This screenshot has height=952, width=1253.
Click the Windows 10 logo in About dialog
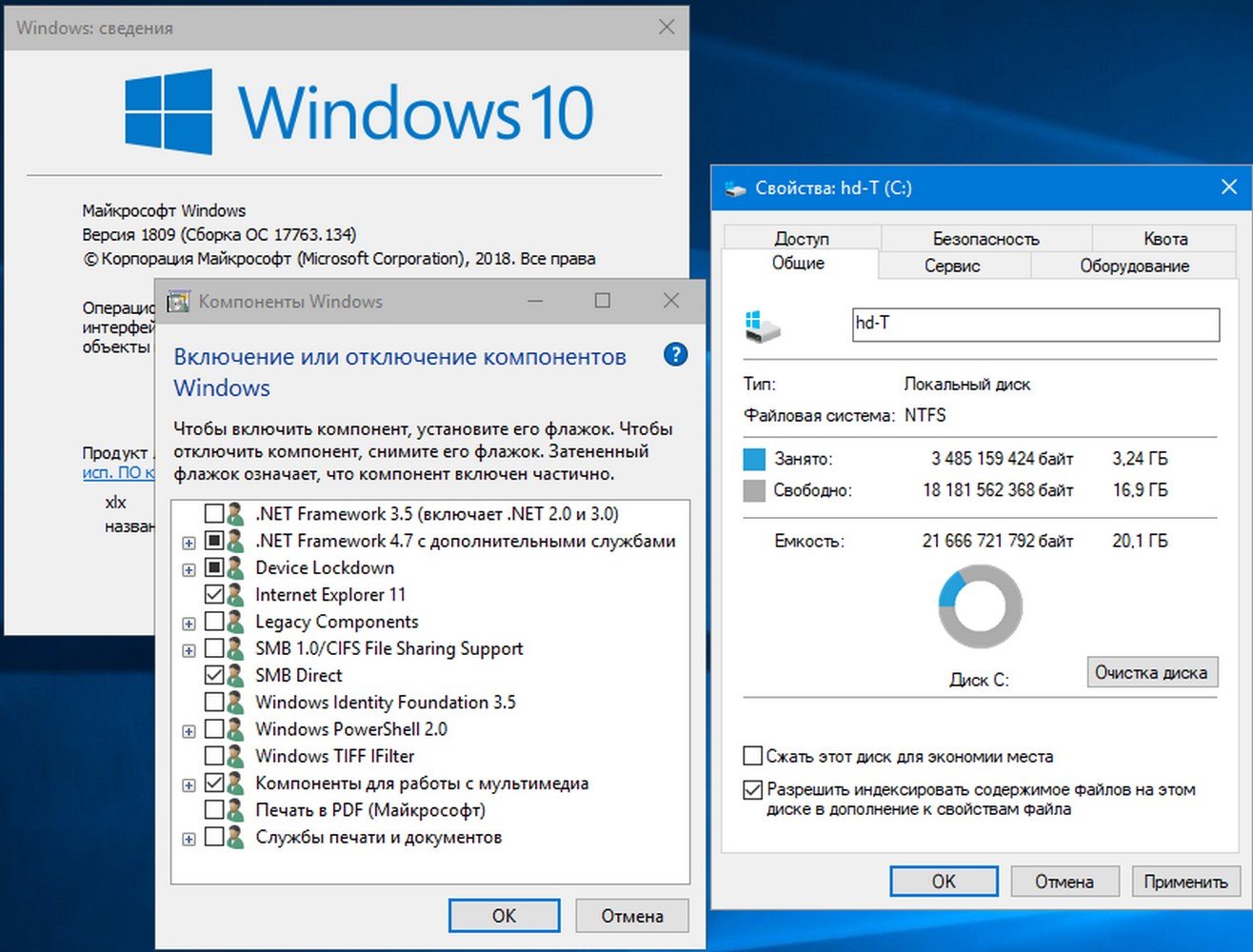pyautogui.click(x=360, y=111)
